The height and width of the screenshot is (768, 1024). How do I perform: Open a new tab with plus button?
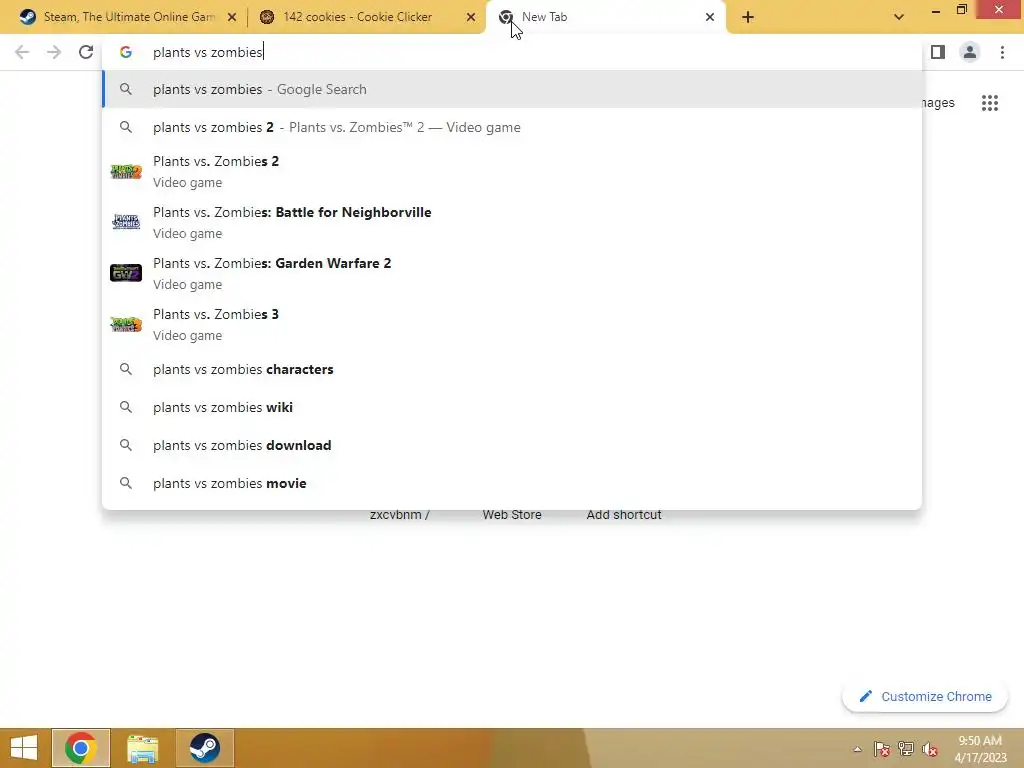[x=748, y=17]
